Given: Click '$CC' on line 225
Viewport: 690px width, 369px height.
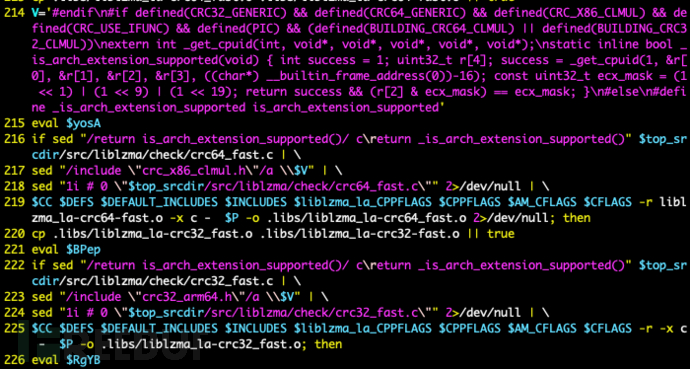Looking at the screenshot, I should (x=42, y=329).
